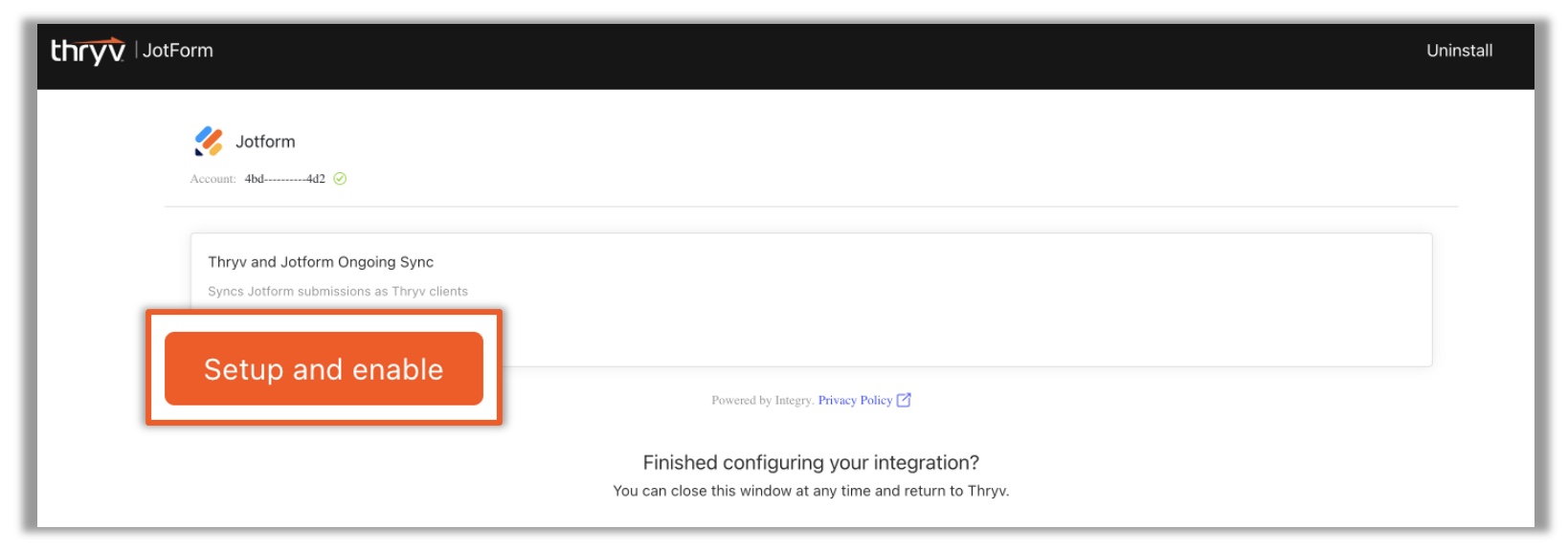Click the divider line below the account info
Image resolution: width=1568 pixels, height=551 pixels.
click(811, 207)
